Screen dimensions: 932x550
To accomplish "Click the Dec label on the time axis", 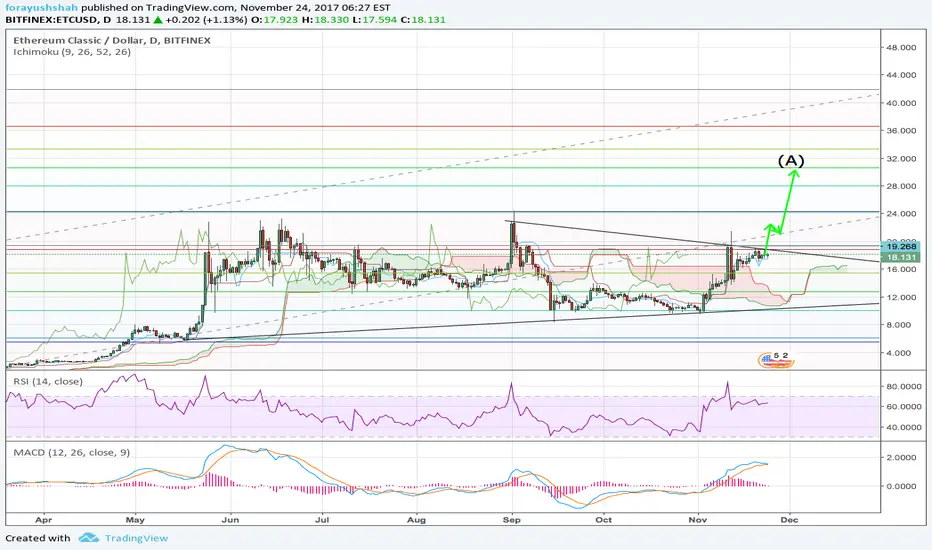I will tap(789, 520).
